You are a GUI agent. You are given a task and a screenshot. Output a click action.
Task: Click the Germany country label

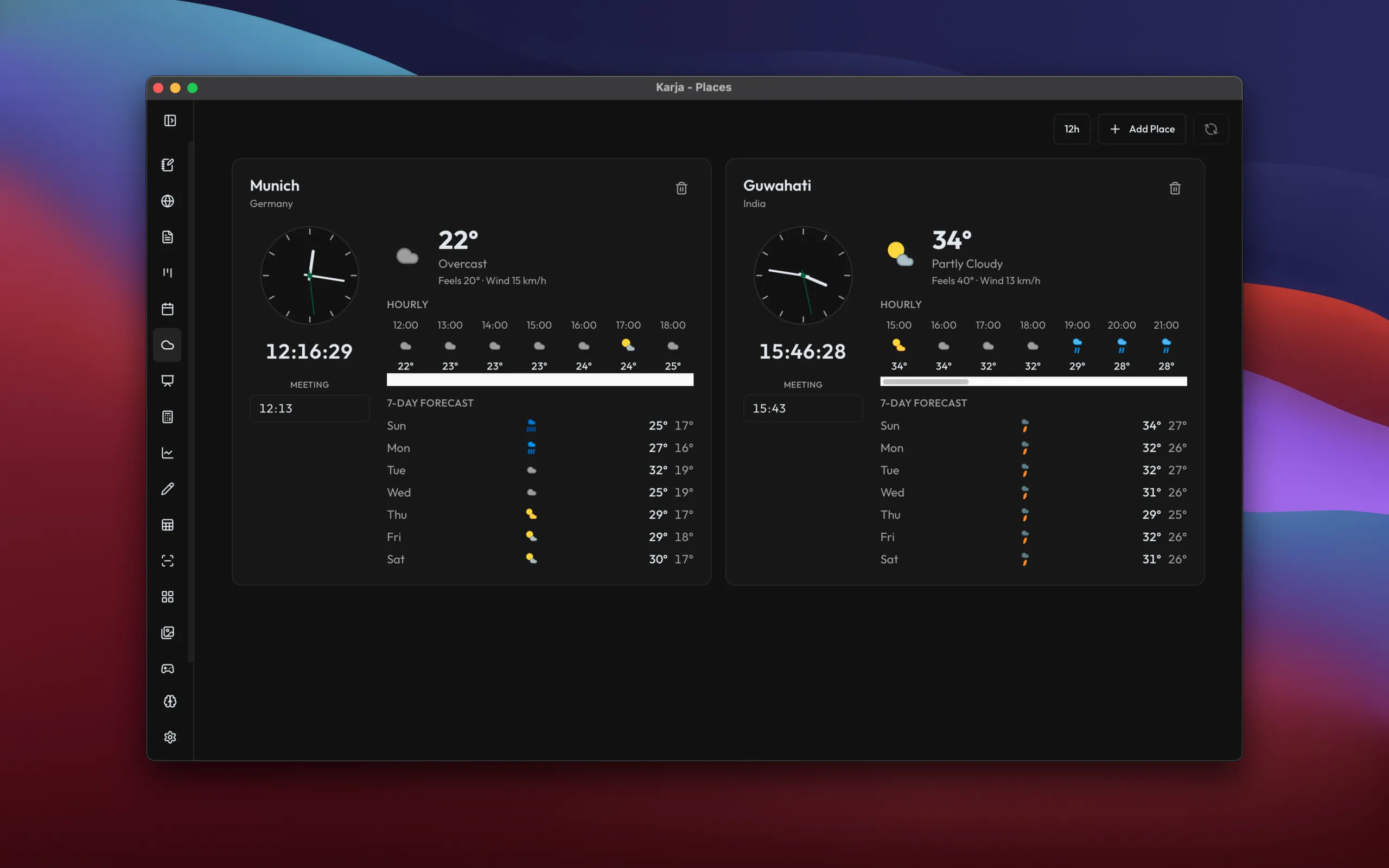tap(271, 204)
